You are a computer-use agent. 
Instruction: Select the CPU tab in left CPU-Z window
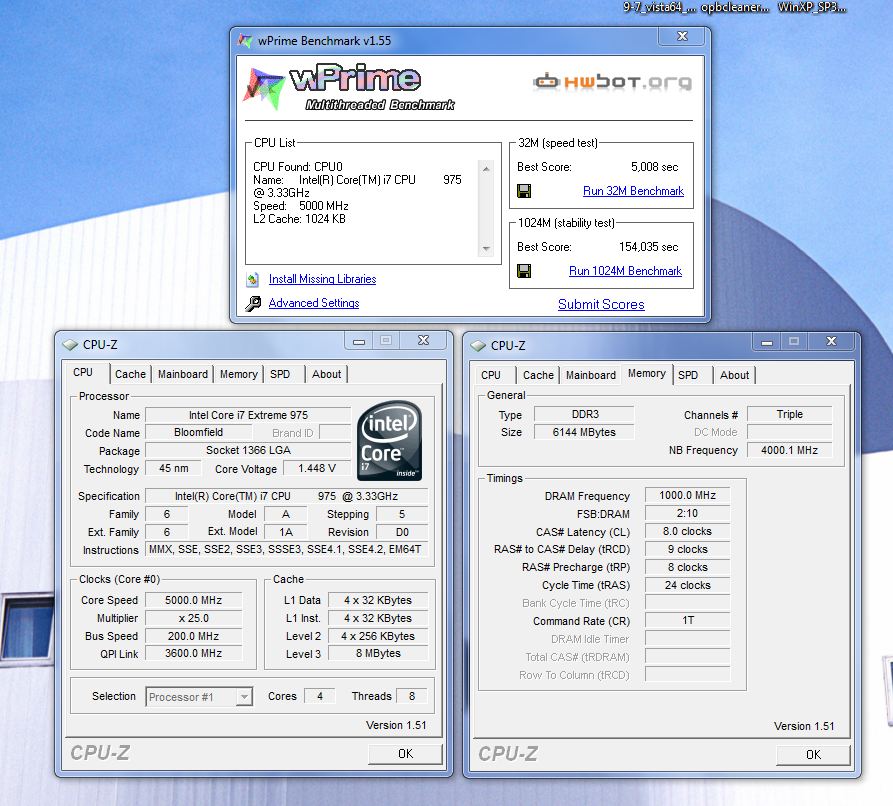click(x=83, y=373)
